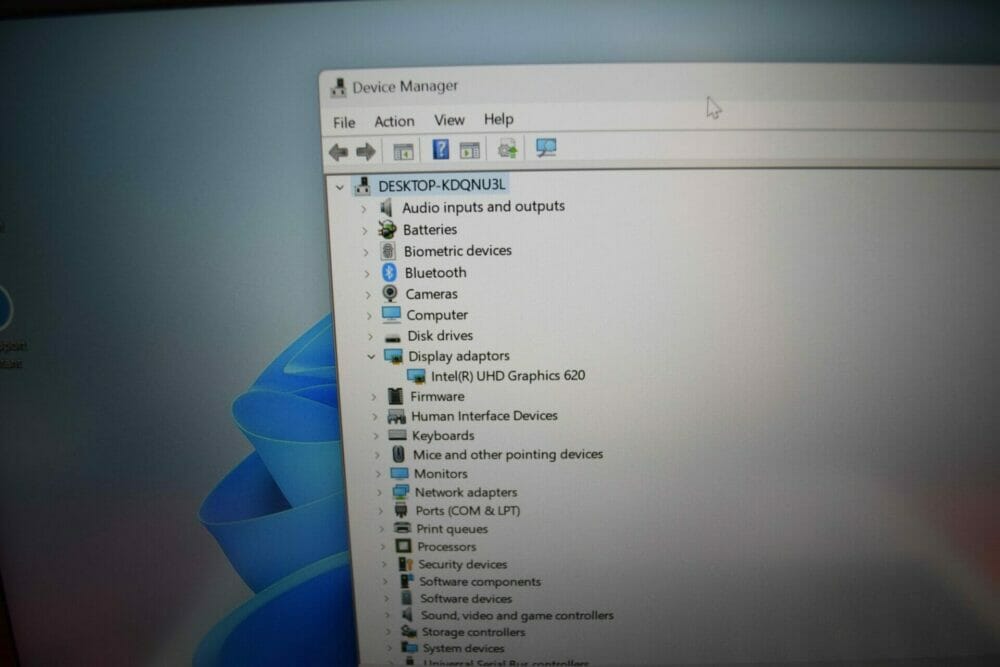This screenshot has width=1000, height=667.
Task: Click the Firmware chip icon
Action: point(395,396)
